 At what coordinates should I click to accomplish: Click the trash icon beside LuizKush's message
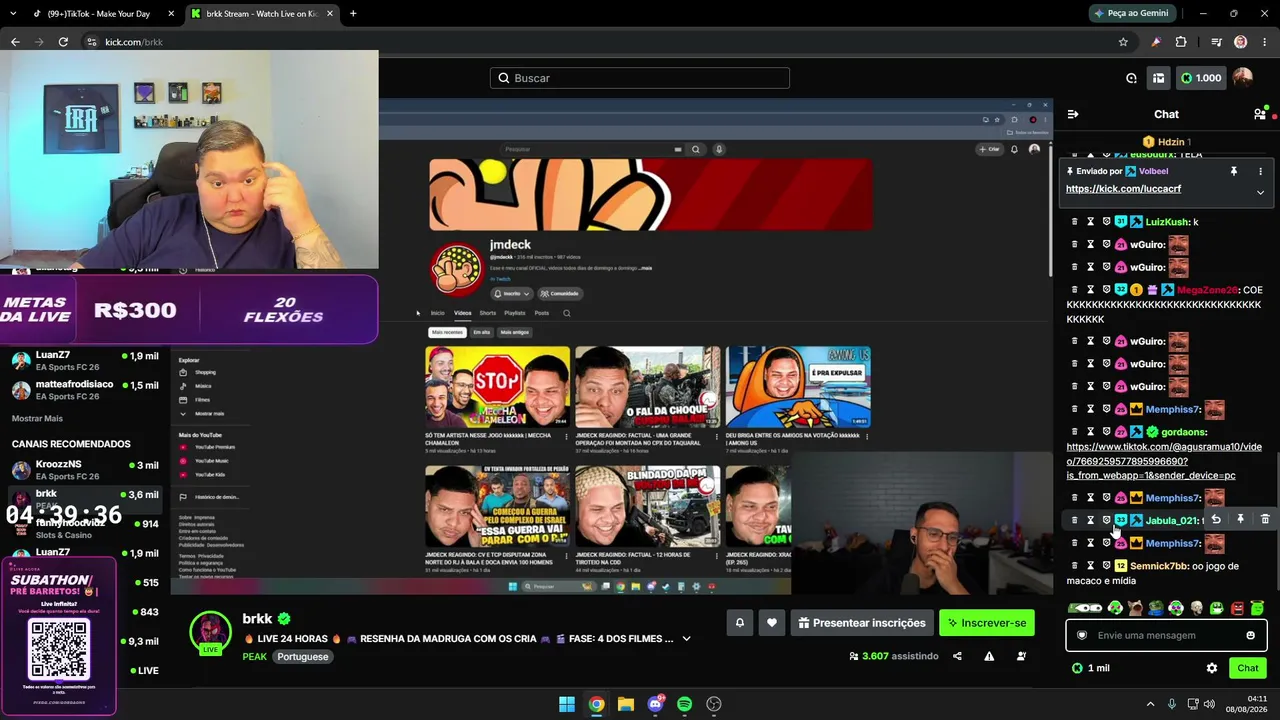1075,222
